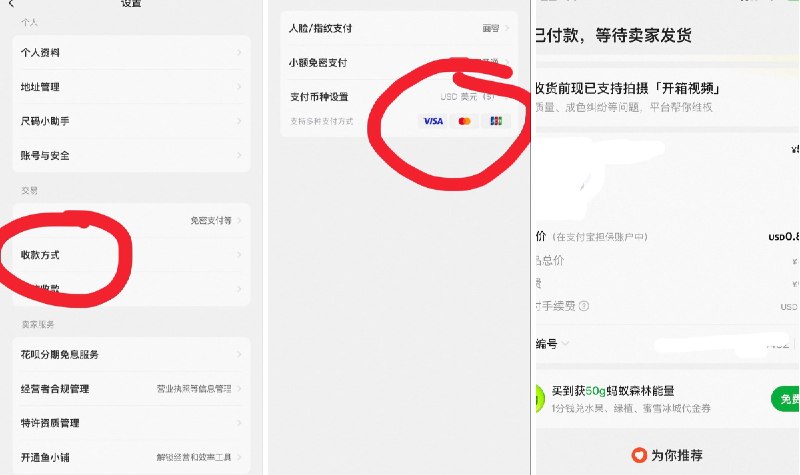800x475 pixels.
Task: Expand the 编号 dropdown arrow
Action: pyautogui.click(x=565, y=343)
